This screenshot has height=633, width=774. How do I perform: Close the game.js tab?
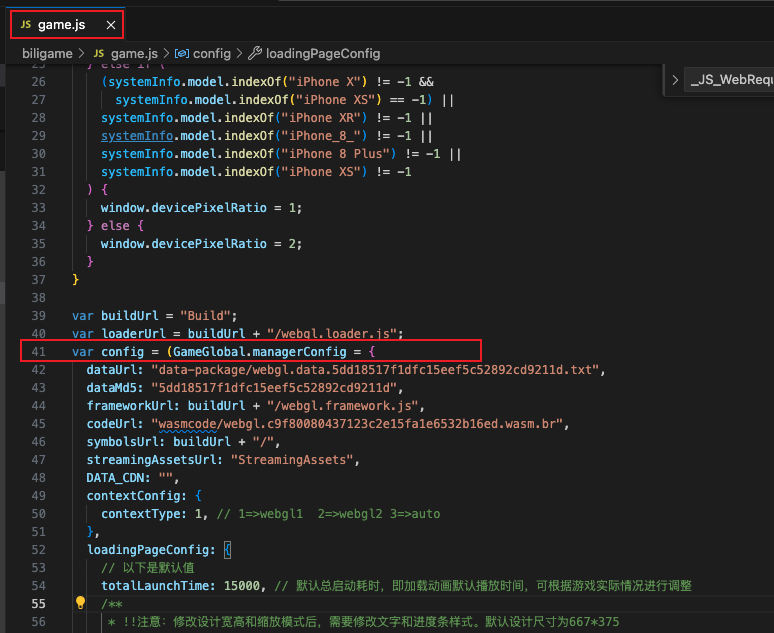point(111,25)
